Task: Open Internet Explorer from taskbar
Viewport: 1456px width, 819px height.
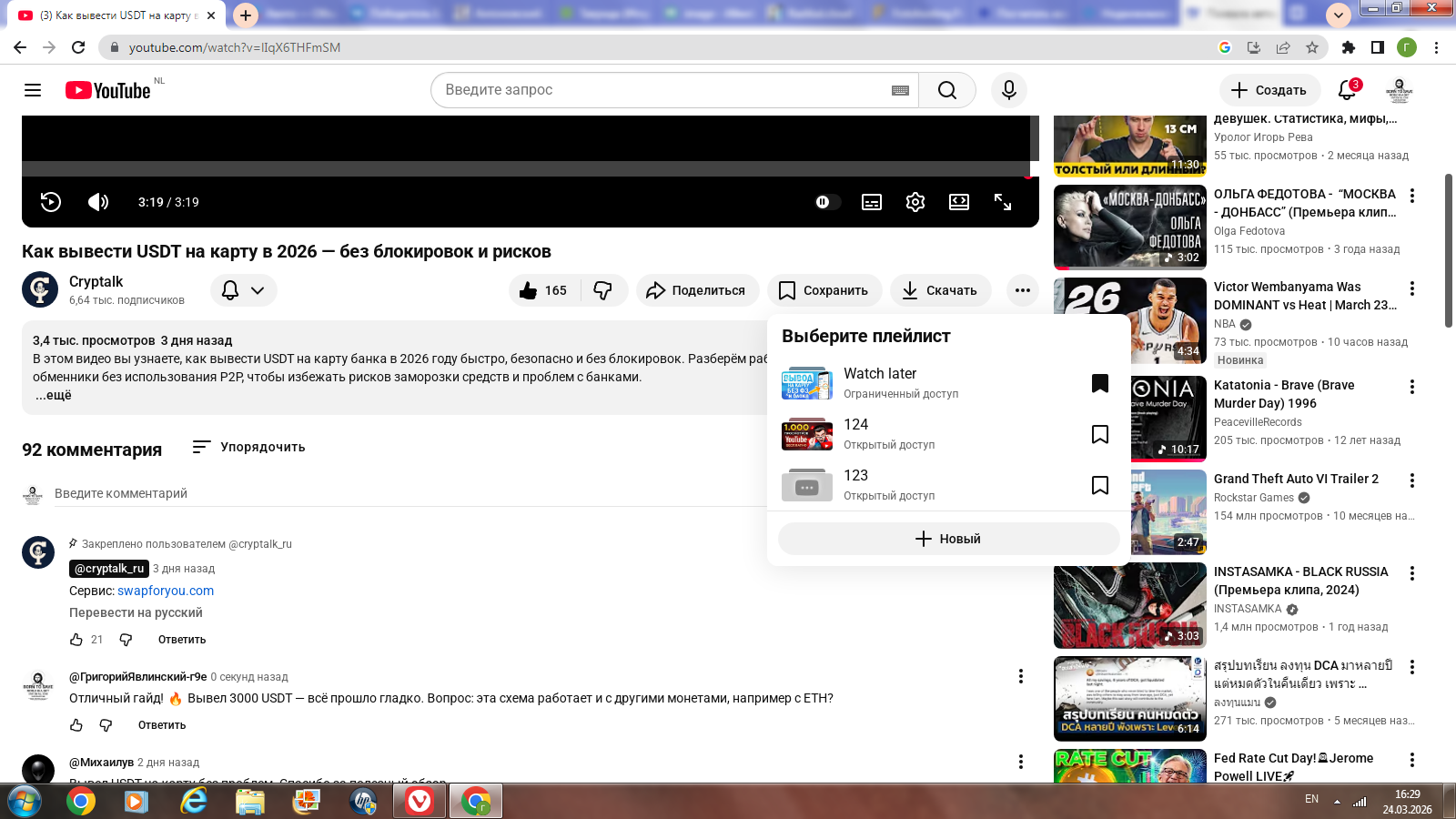Action: coord(193,801)
